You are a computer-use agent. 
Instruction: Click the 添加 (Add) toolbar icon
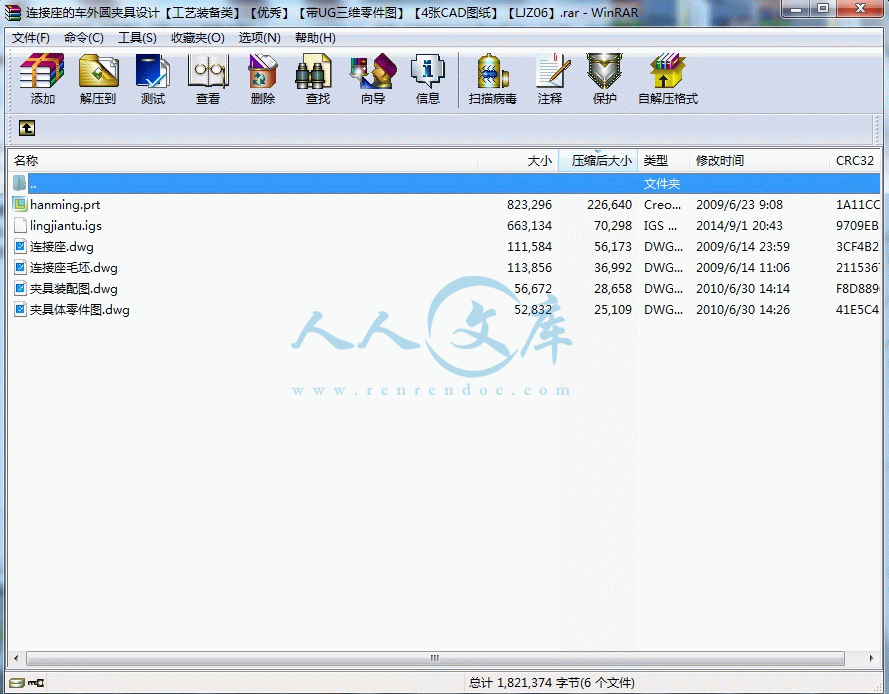pos(42,79)
